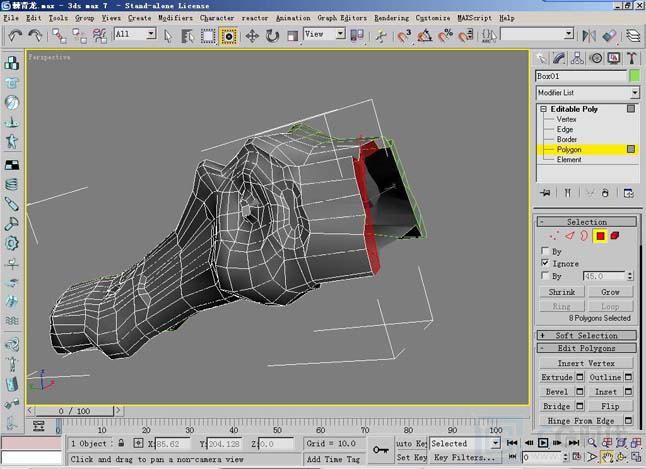
Task: Click the Configure Modifier Sets icon
Action: tap(629, 193)
